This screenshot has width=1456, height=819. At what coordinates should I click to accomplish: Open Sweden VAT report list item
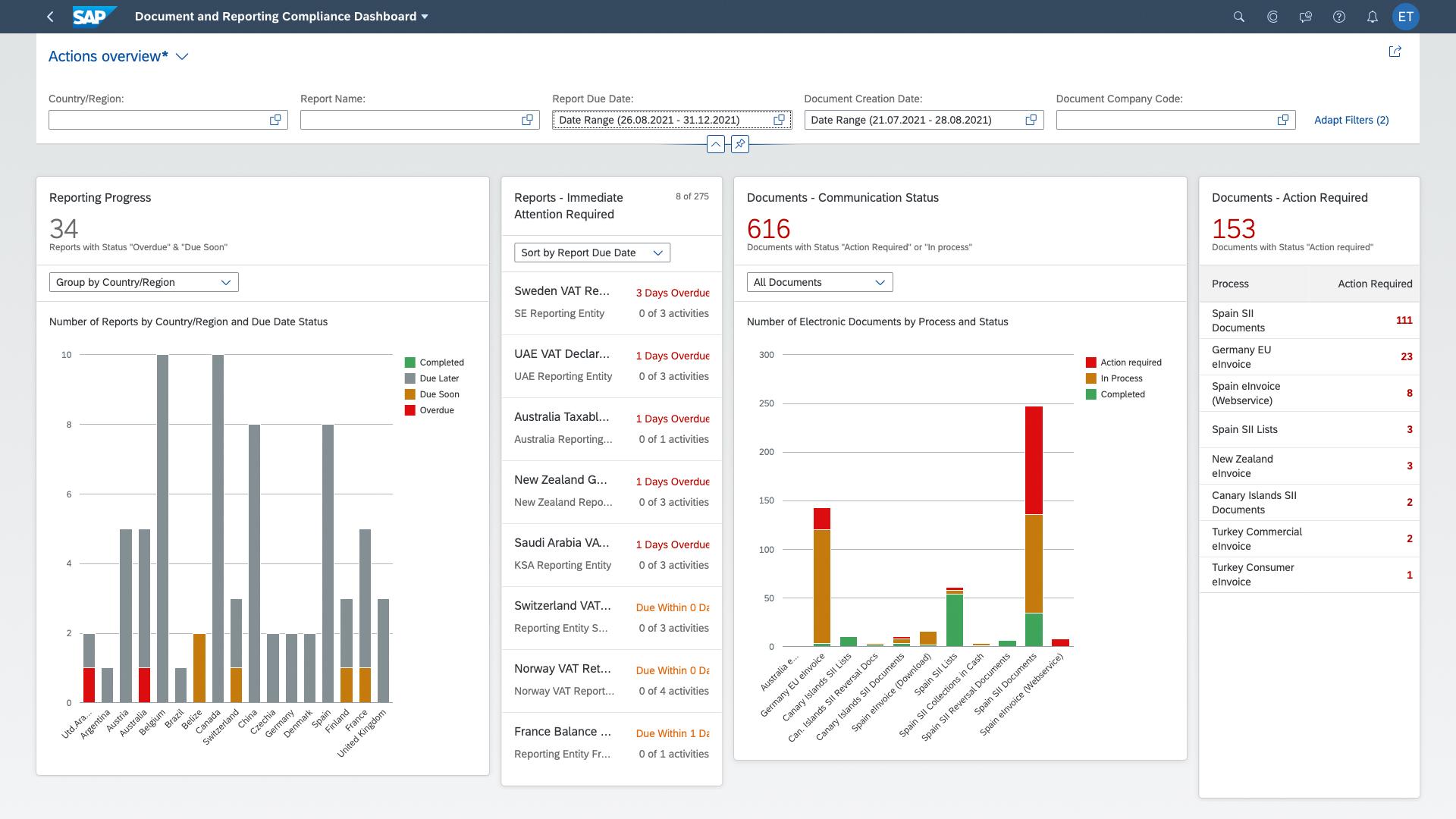click(x=611, y=303)
